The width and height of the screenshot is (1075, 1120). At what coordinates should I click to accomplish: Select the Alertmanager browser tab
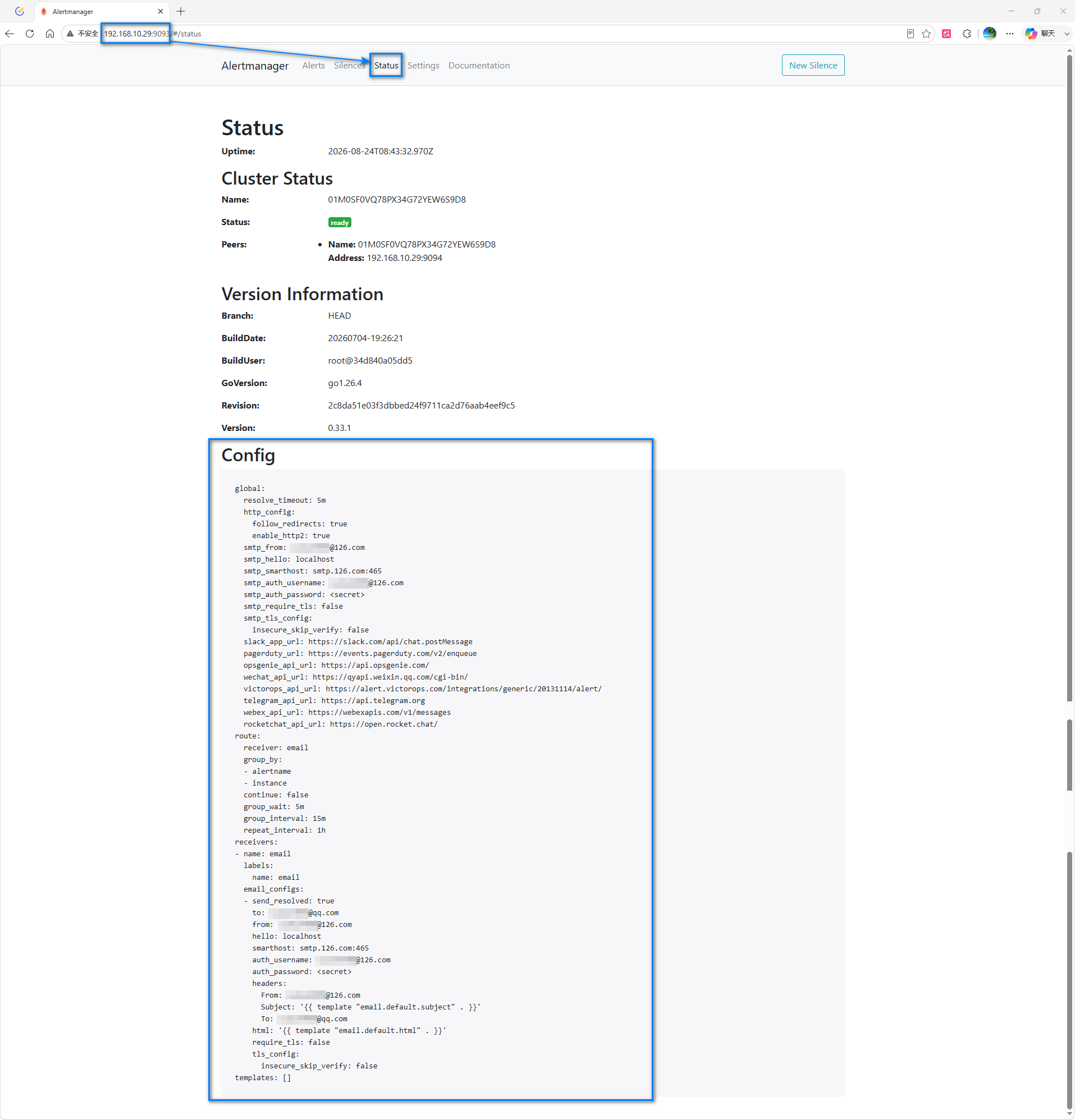[102, 11]
